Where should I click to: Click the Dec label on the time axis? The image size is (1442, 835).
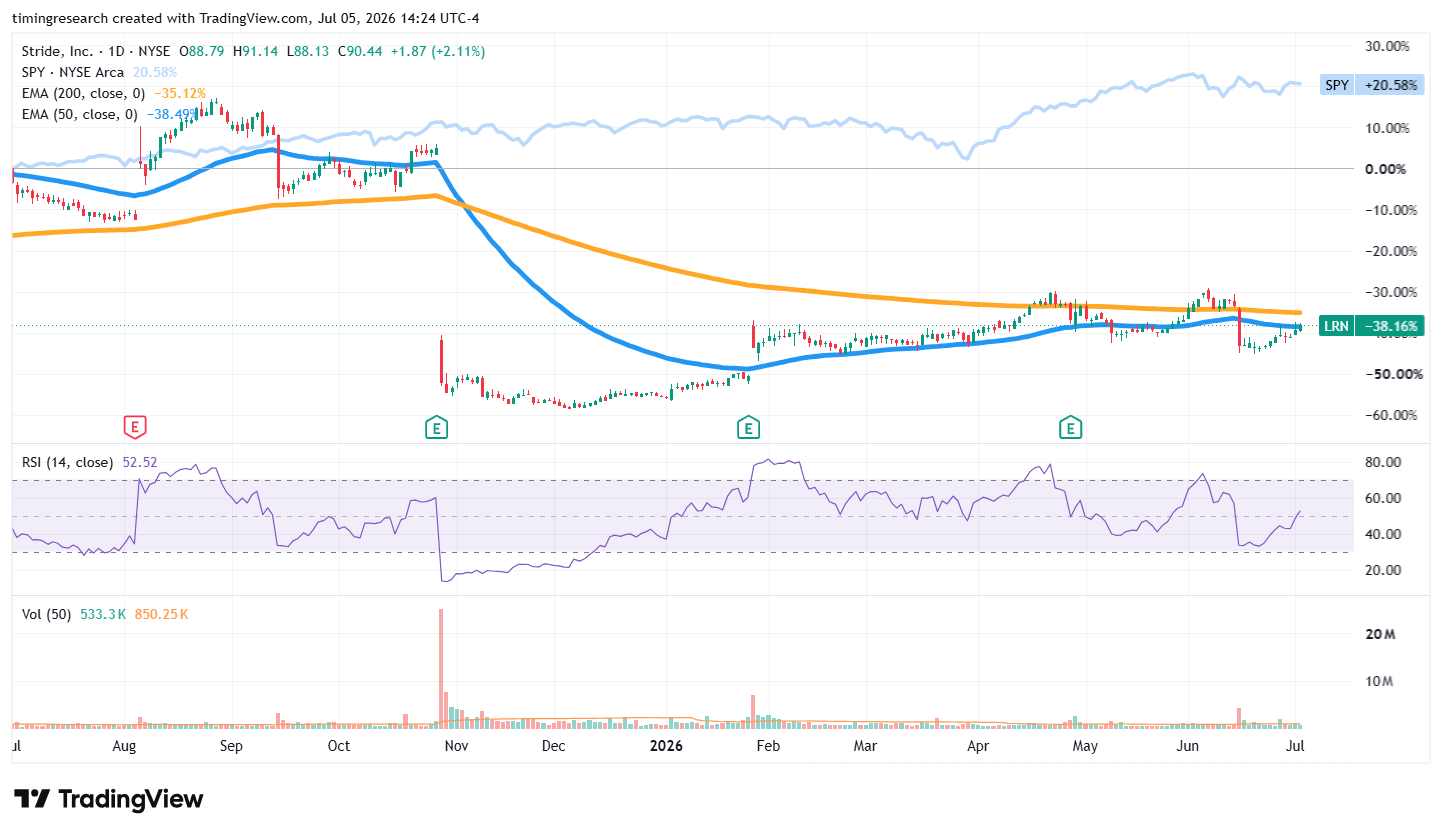pyautogui.click(x=553, y=746)
